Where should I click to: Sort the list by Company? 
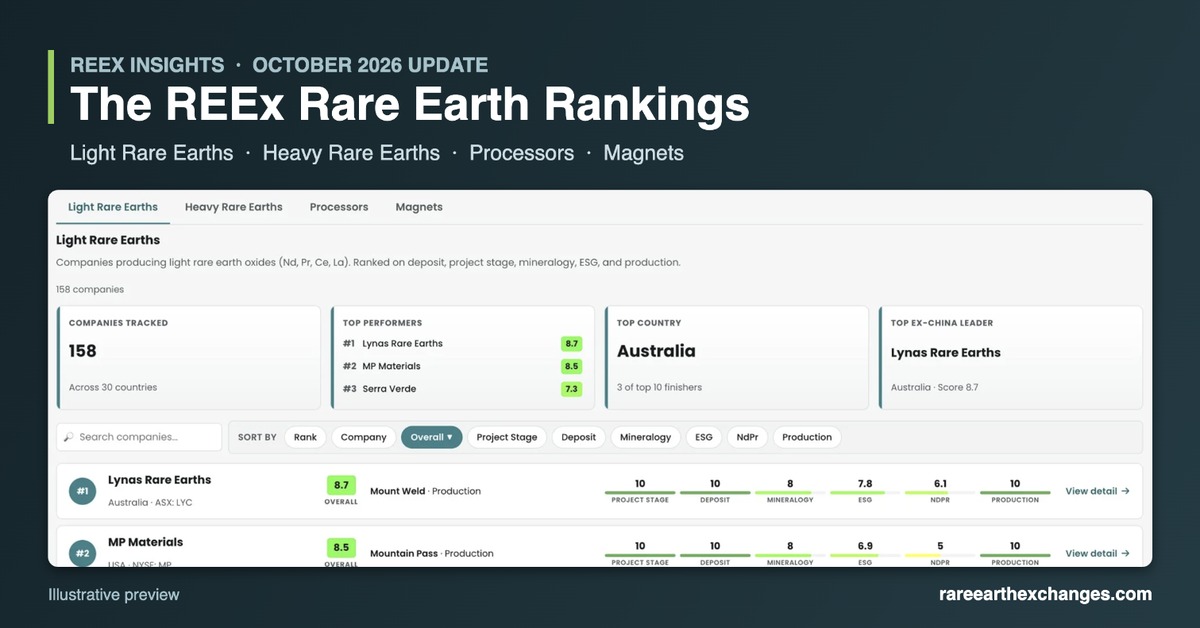(364, 437)
